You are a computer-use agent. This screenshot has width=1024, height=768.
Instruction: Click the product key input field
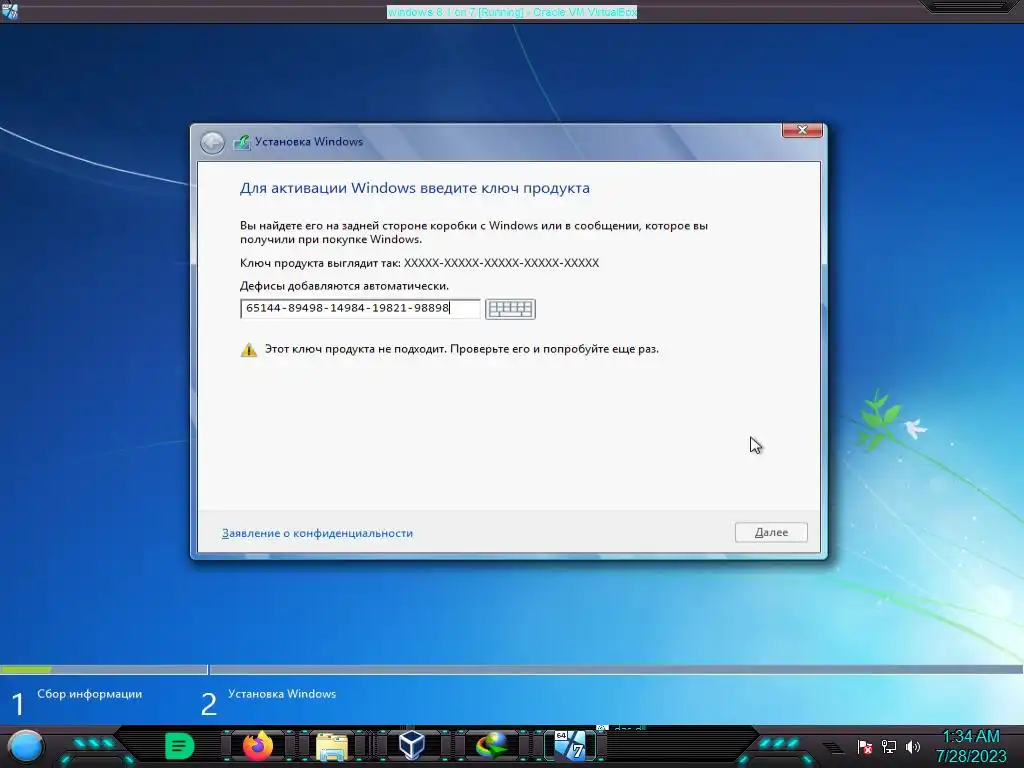pyautogui.click(x=360, y=308)
